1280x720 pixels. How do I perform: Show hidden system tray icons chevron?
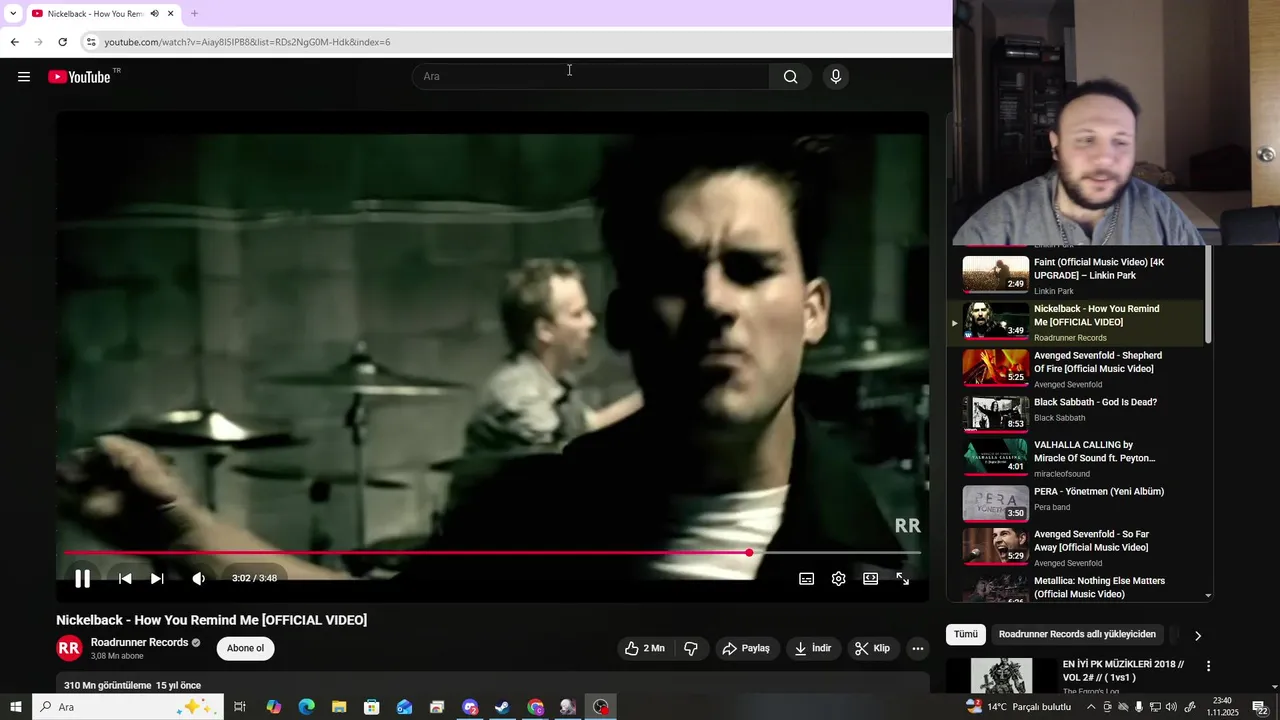click(x=1091, y=707)
